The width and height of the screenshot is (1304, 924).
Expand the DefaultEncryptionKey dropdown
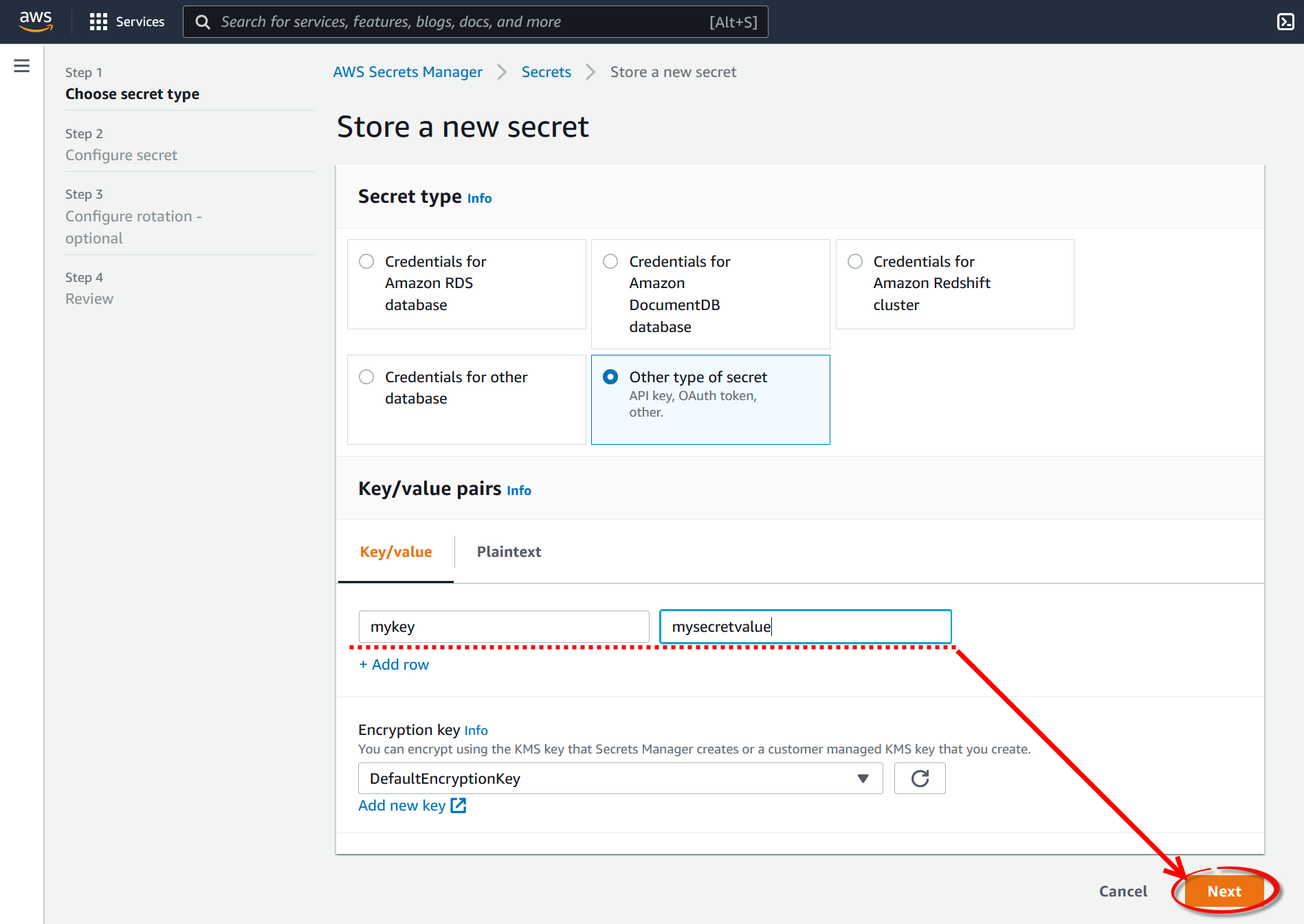[x=620, y=778]
